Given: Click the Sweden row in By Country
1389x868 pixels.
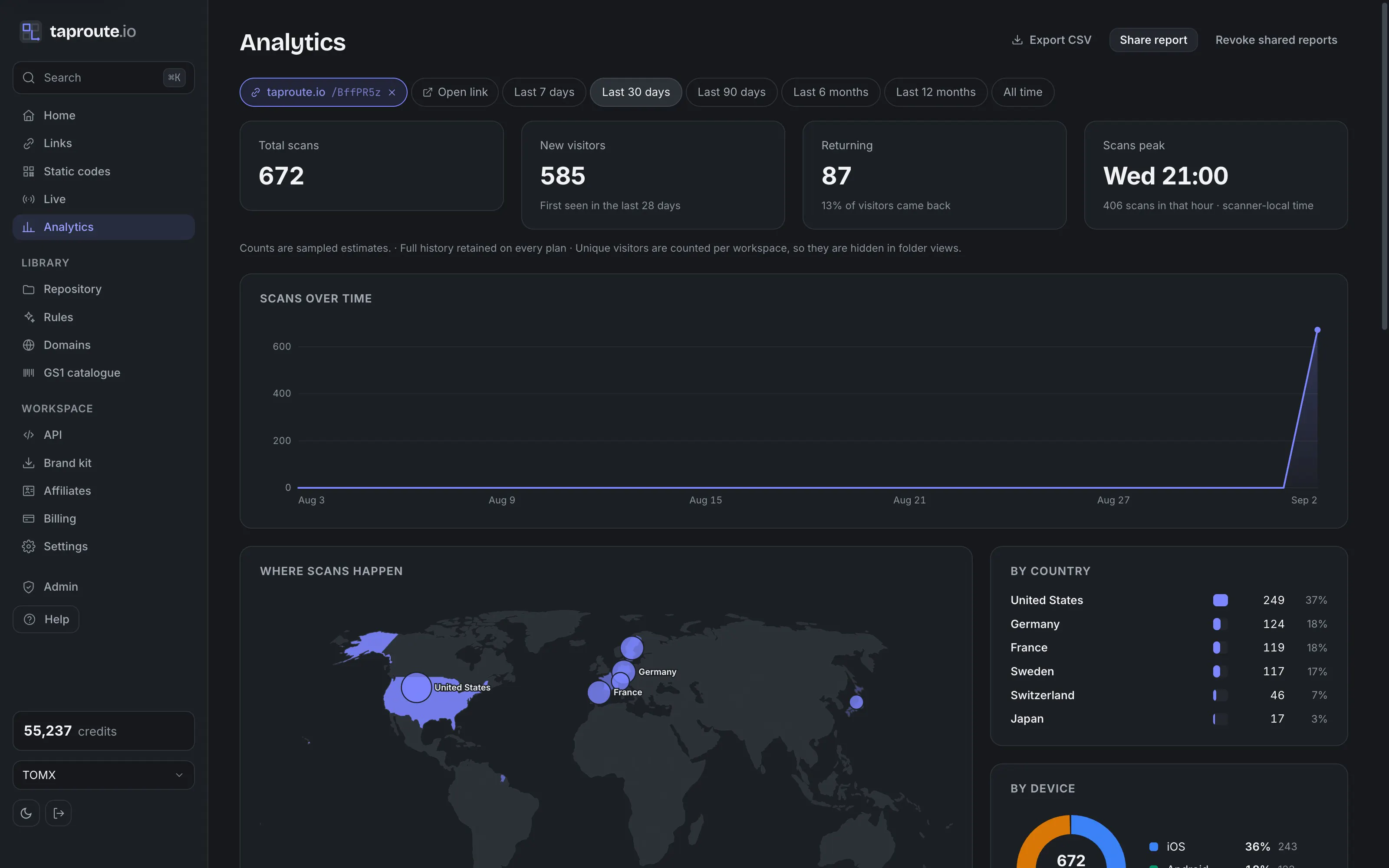Looking at the screenshot, I should (x=1168, y=672).
